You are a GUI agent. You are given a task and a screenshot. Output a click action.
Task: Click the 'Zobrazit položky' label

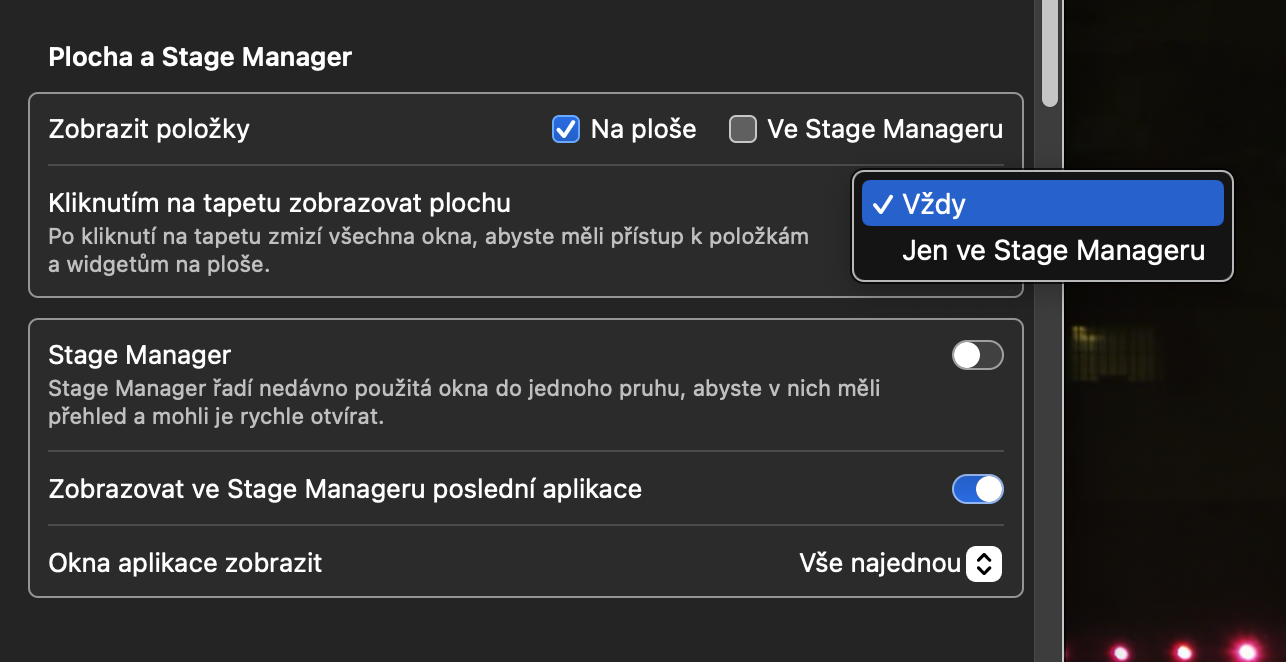[x=149, y=129]
